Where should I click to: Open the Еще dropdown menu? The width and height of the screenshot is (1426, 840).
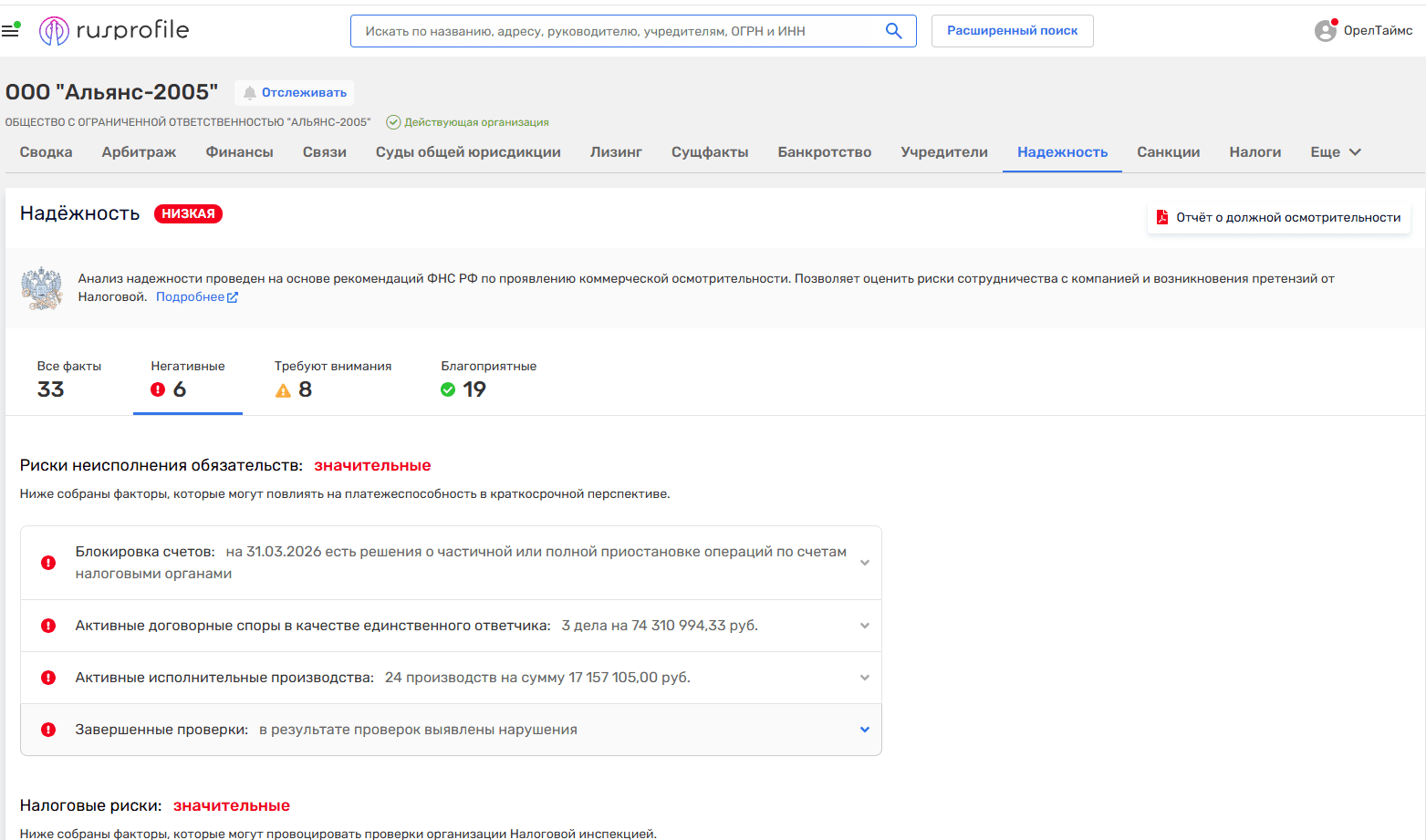click(1336, 152)
